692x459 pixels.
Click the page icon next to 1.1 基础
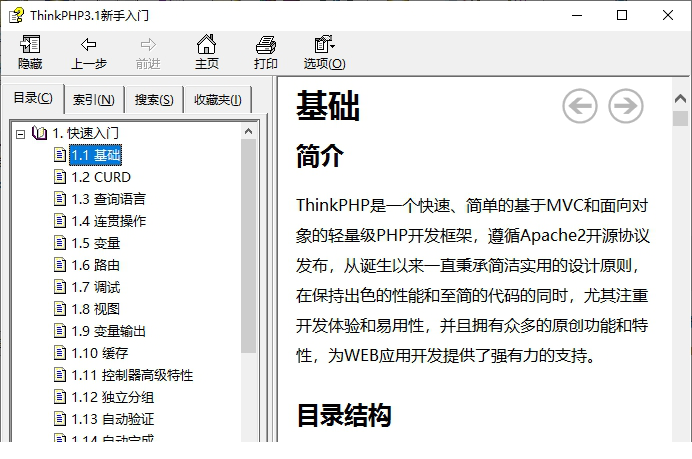tap(60, 155)
